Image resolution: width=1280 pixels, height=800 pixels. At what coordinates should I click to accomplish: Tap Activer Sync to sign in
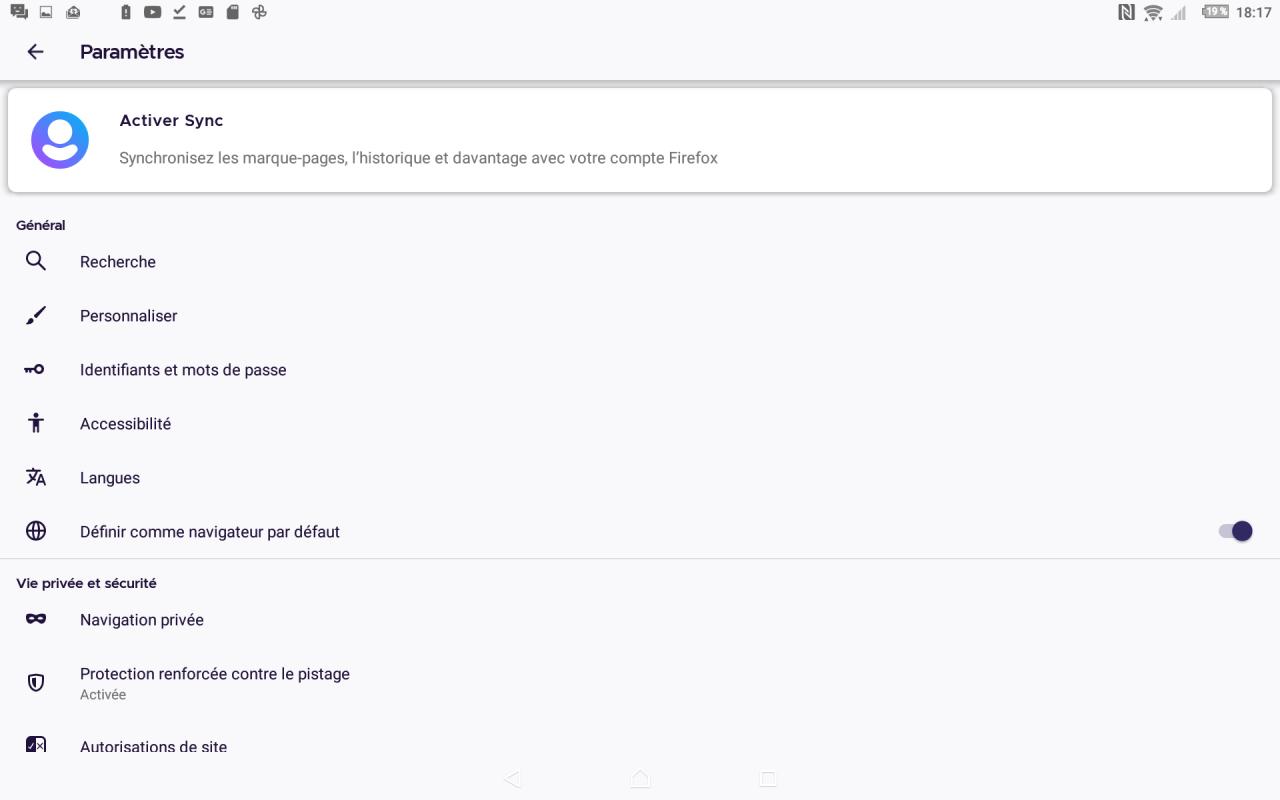(x=171, y=121)
